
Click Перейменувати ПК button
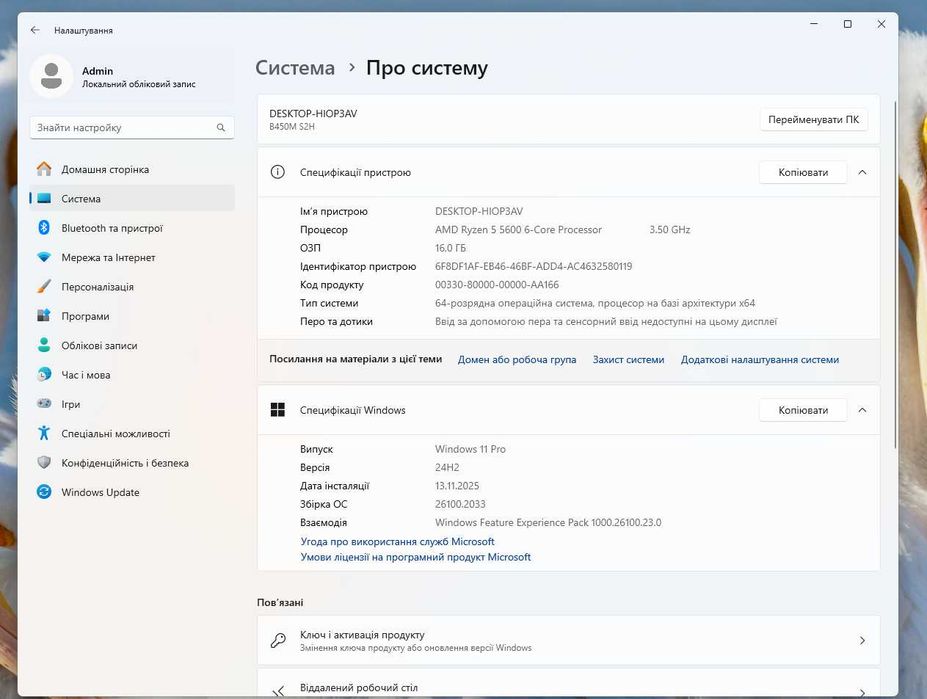click(813, 119)
